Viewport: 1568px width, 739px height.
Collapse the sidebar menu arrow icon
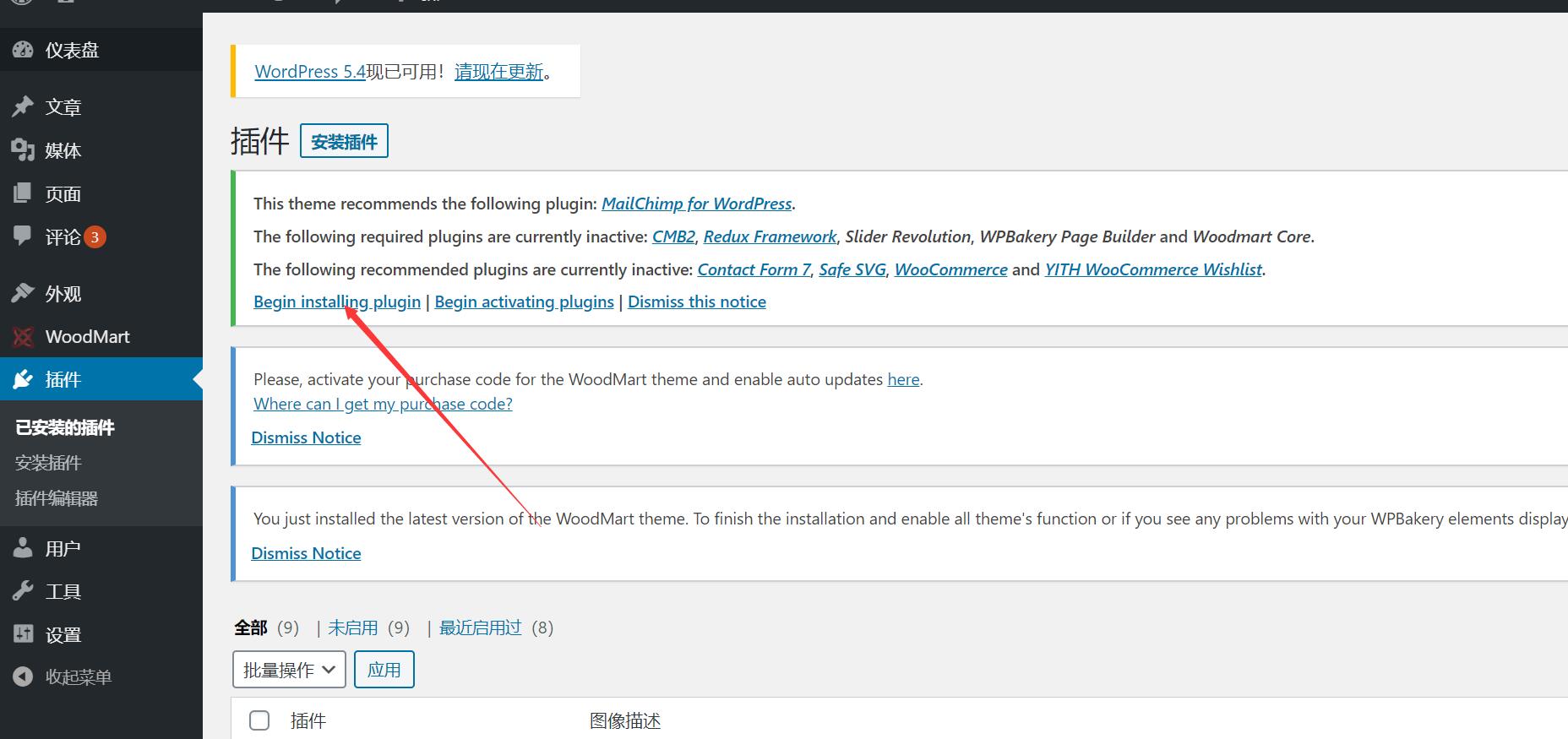(23, 677)
